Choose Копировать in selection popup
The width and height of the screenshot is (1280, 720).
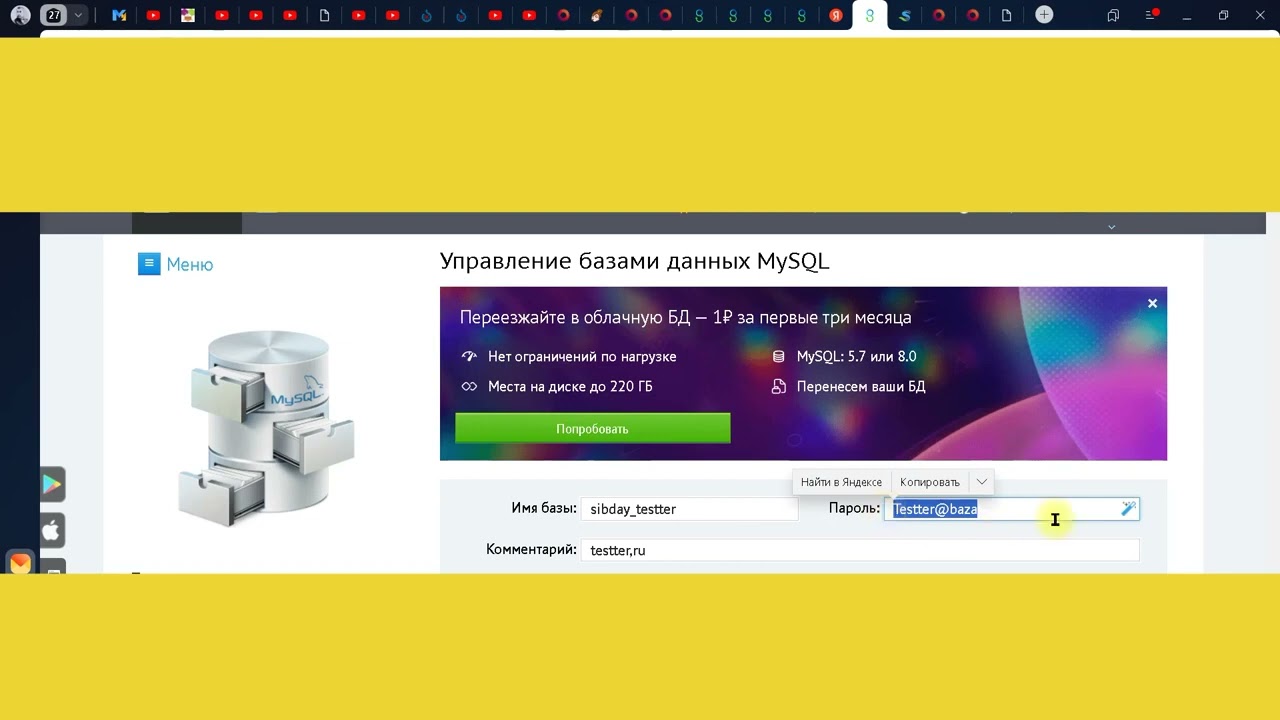click(x=929, y=482)
